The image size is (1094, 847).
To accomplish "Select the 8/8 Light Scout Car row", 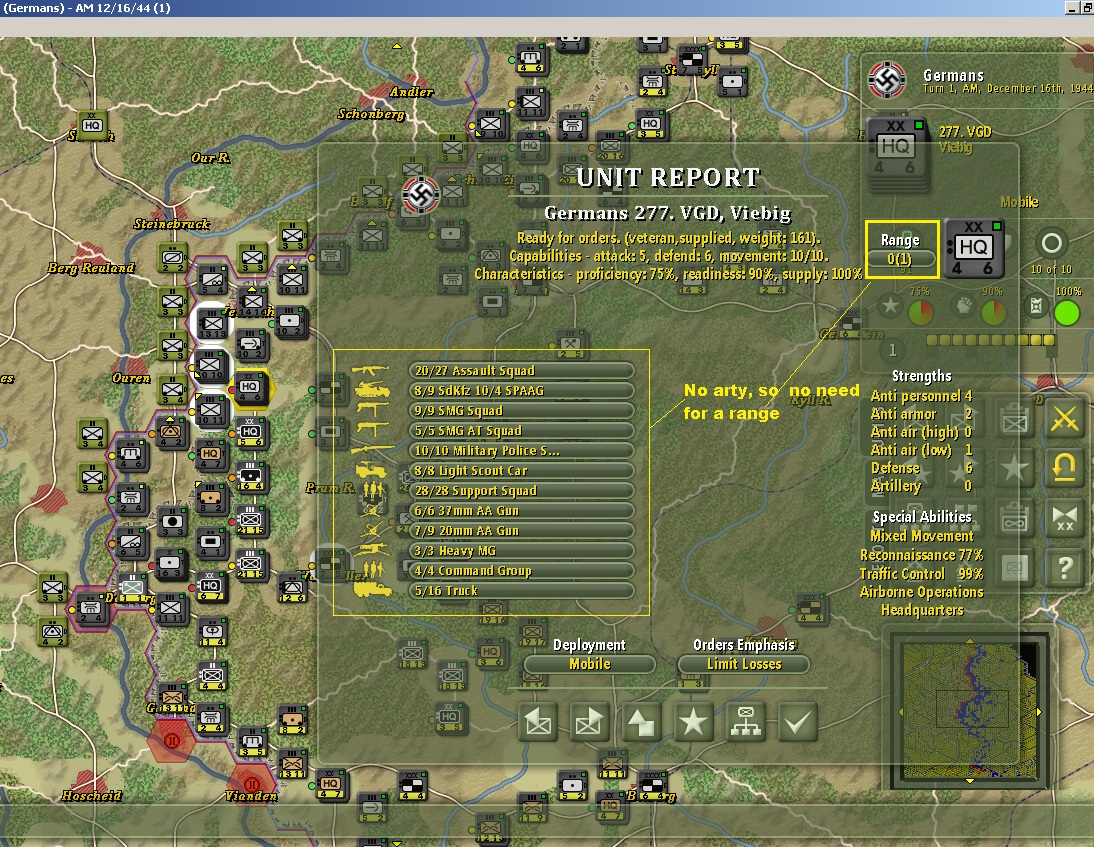I will click(x=521, y=471).
